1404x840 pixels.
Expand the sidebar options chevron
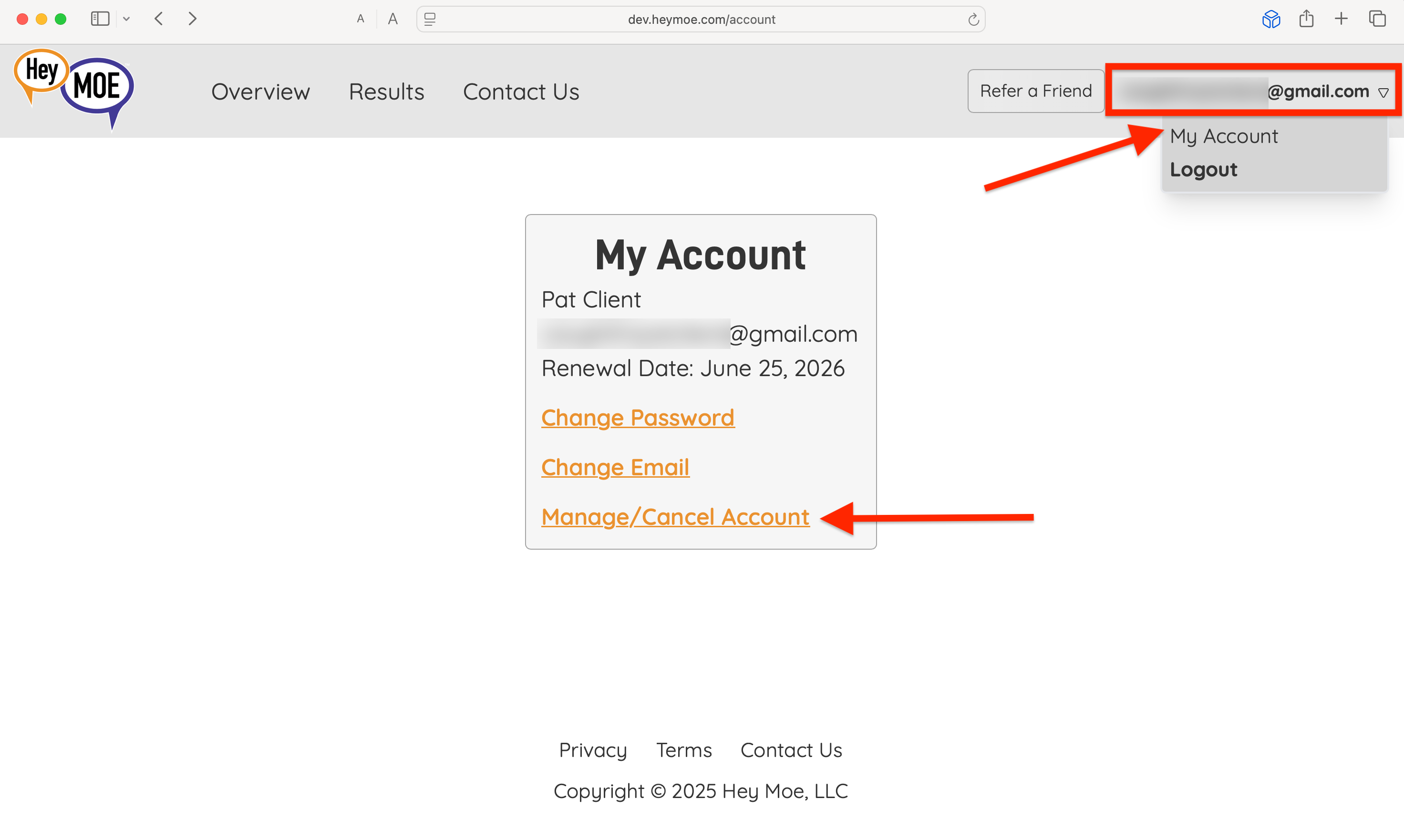(x=126, y=19)
